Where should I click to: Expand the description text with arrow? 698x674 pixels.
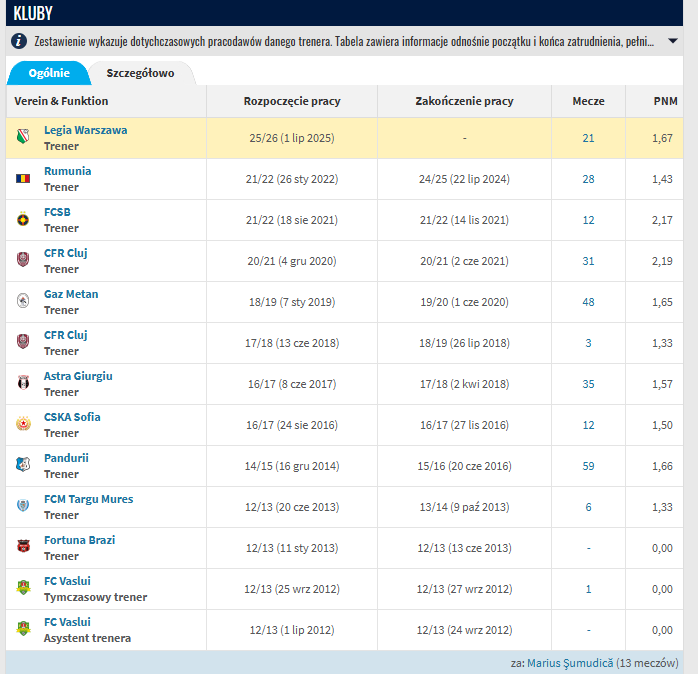point(672,41)
